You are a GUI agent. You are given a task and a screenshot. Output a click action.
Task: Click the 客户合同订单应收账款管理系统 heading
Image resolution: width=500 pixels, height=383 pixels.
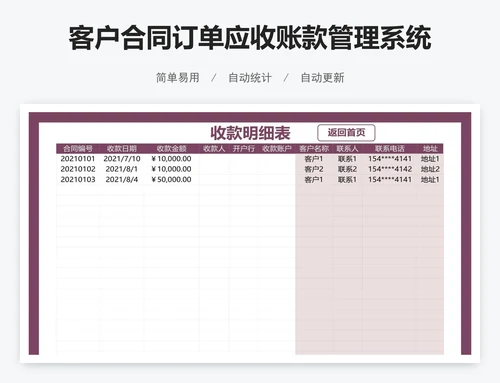click(250, 38)
